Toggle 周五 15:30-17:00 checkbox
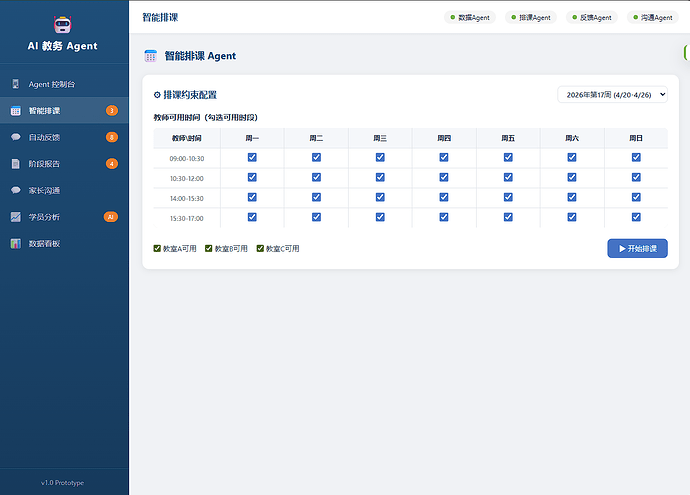The height and width of the screenshot is (495, 690). tap(508, 217)
